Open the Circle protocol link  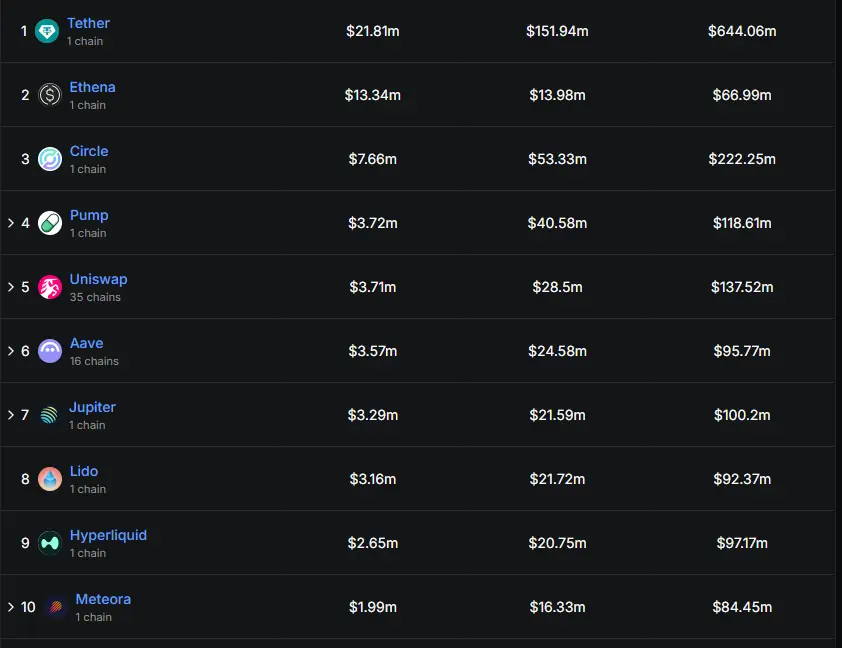pyautogui.click(x=89, y=151)
